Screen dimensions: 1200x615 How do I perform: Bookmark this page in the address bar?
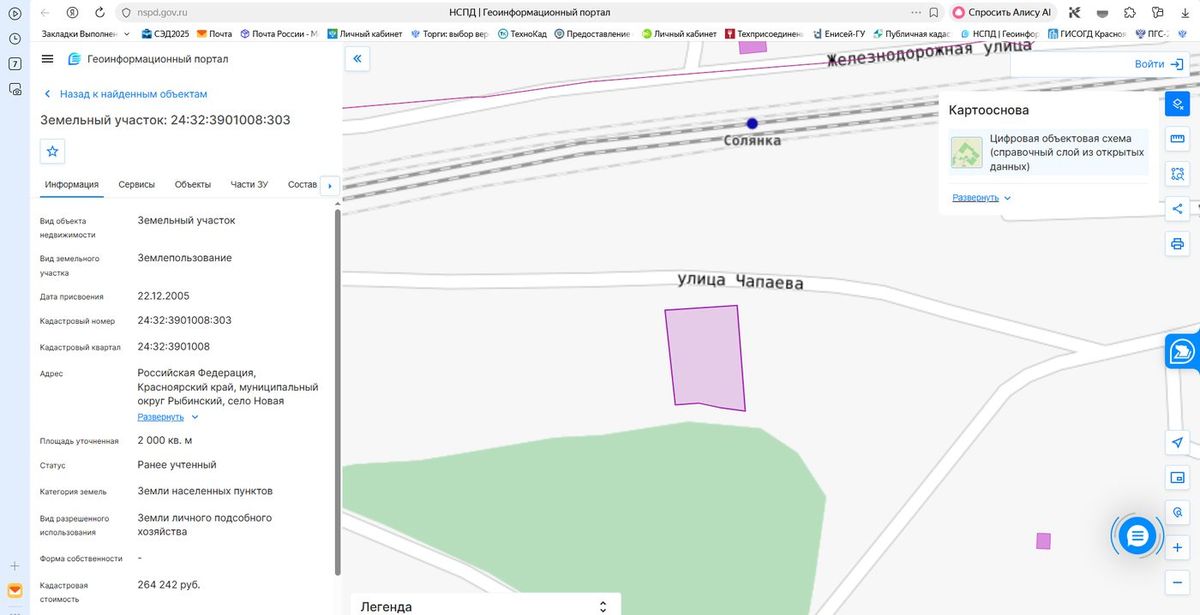click(932, 13)
